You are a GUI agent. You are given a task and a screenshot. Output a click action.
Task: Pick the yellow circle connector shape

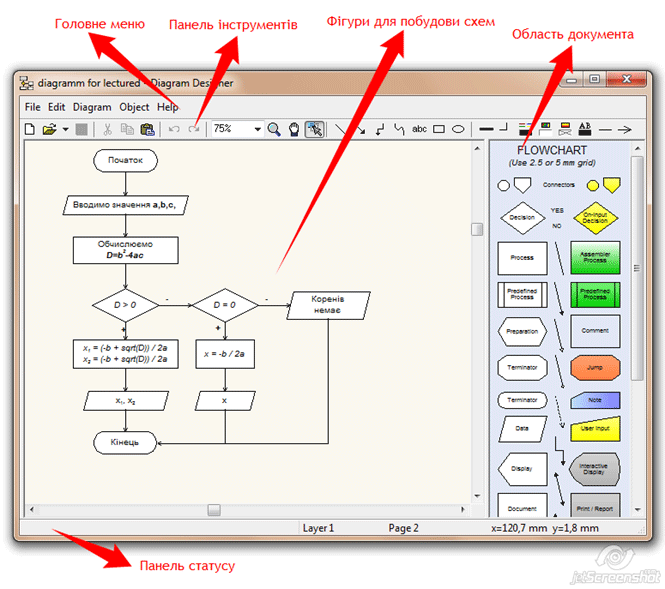point(592,186)
